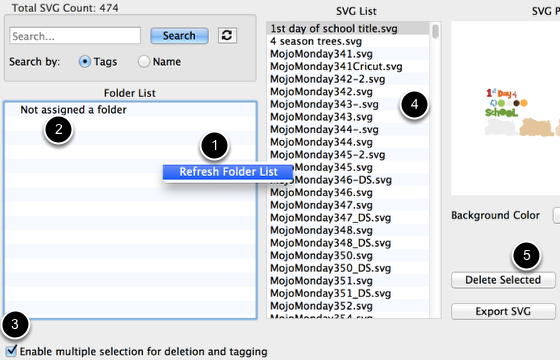The image size is (560, 360).
Task: Click the Export SVG button
Action: (503, 311)
